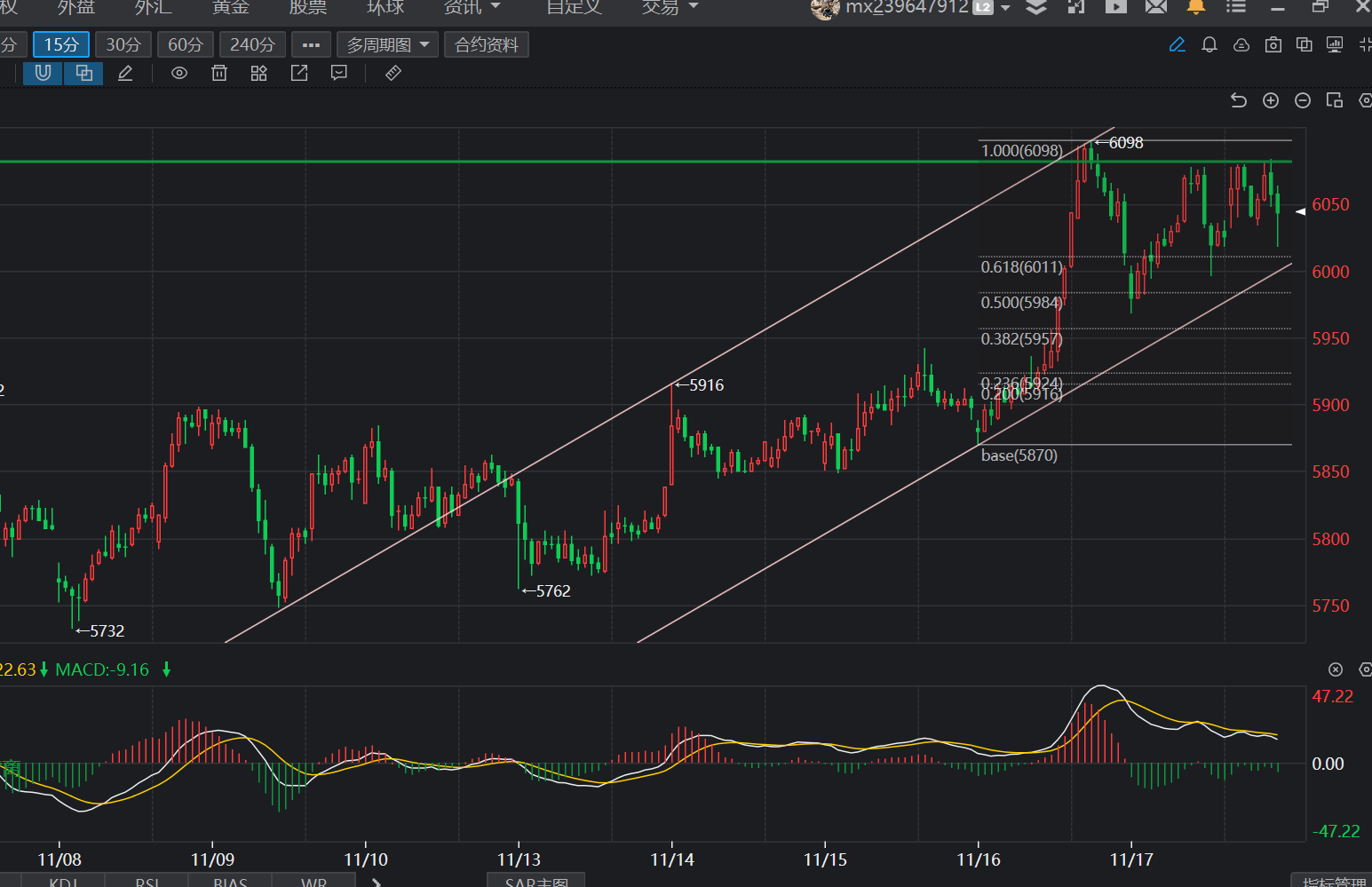Click the cloud sync icon
The height and width of the screenshot is (887, 1372).
click(x=1241, y=44)
